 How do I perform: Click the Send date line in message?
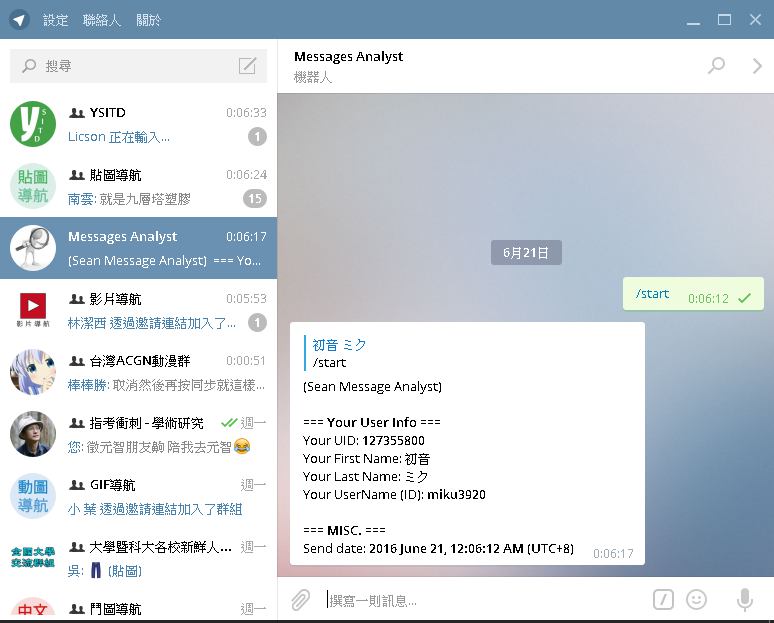click(x=438, y=548)
